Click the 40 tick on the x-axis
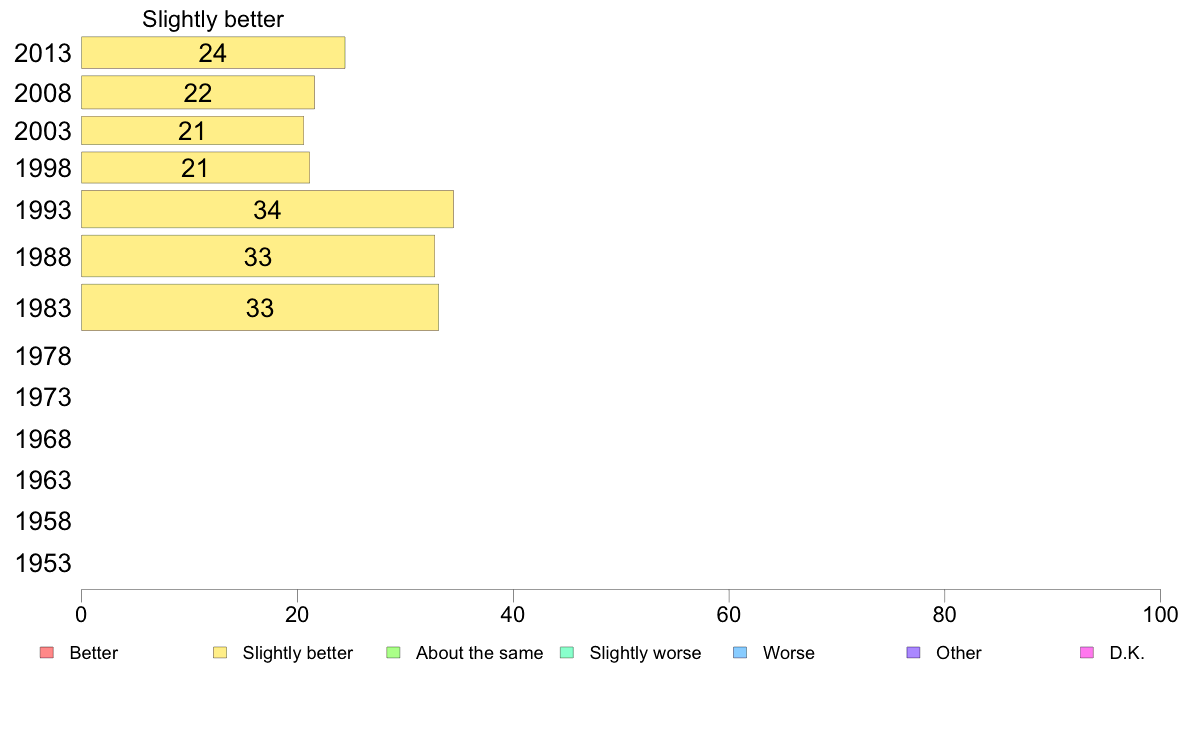 pos(513,615)
